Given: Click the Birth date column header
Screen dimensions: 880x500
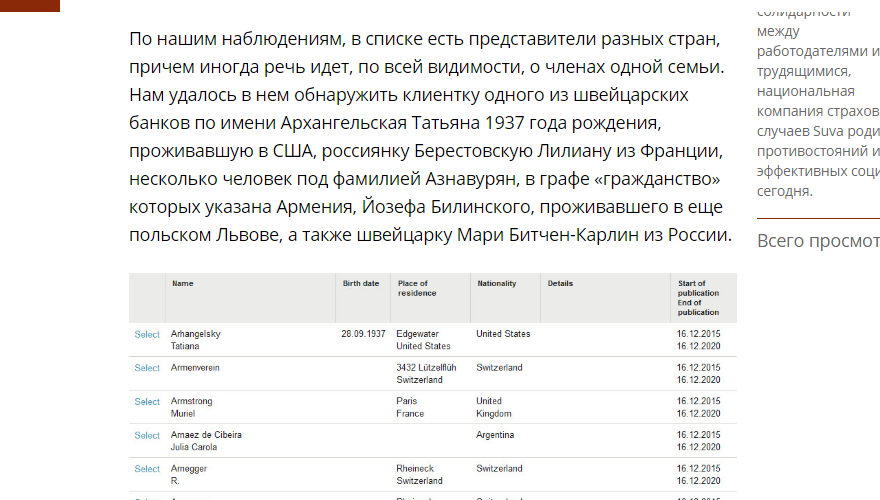Looking at the screenshot, I should (x=361, y=284).
